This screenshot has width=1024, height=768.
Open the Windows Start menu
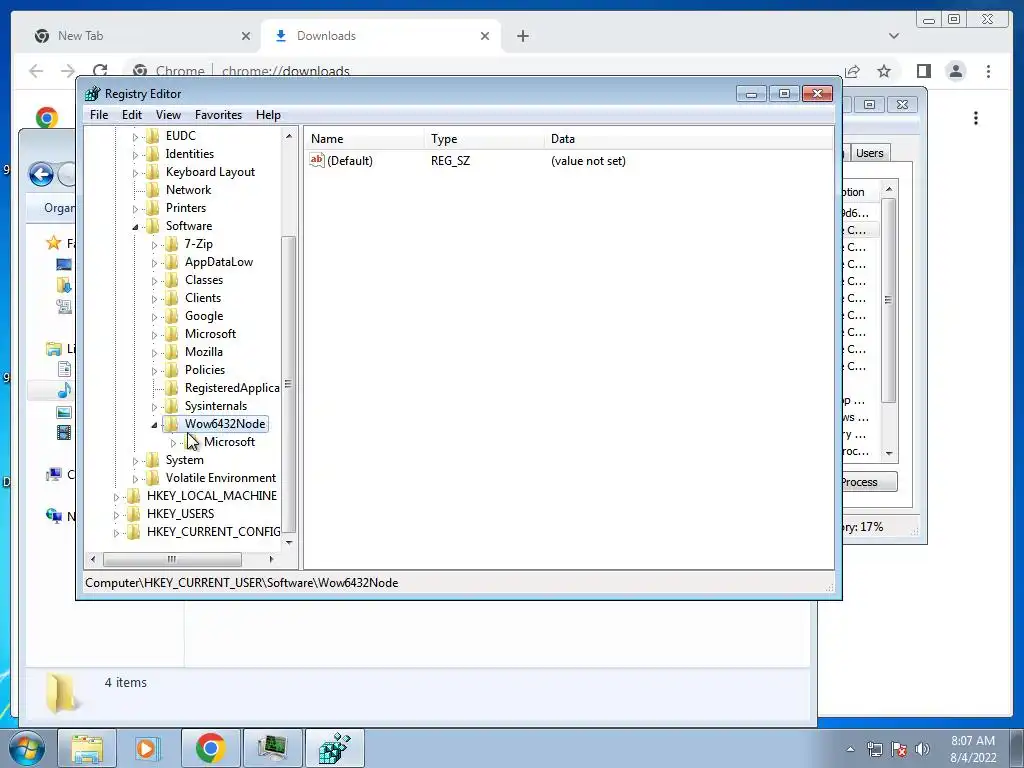(x=26, y=748)
